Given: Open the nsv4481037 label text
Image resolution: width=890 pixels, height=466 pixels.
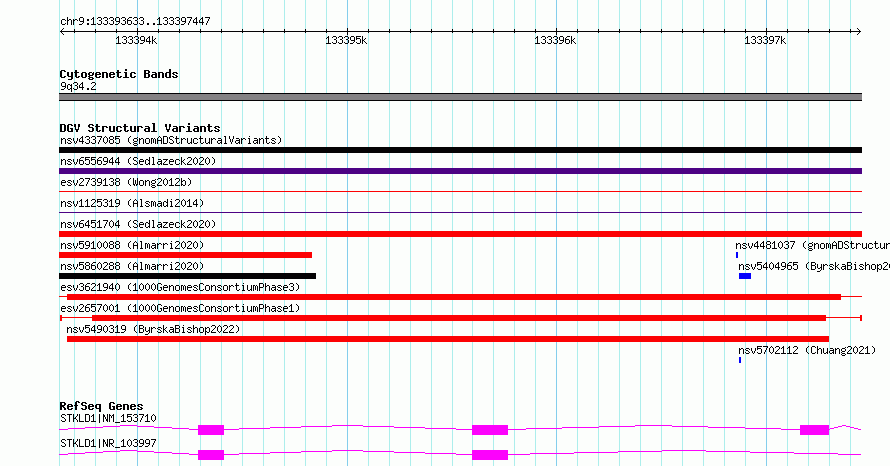Looking at the screenshot, I should point(812,245).
